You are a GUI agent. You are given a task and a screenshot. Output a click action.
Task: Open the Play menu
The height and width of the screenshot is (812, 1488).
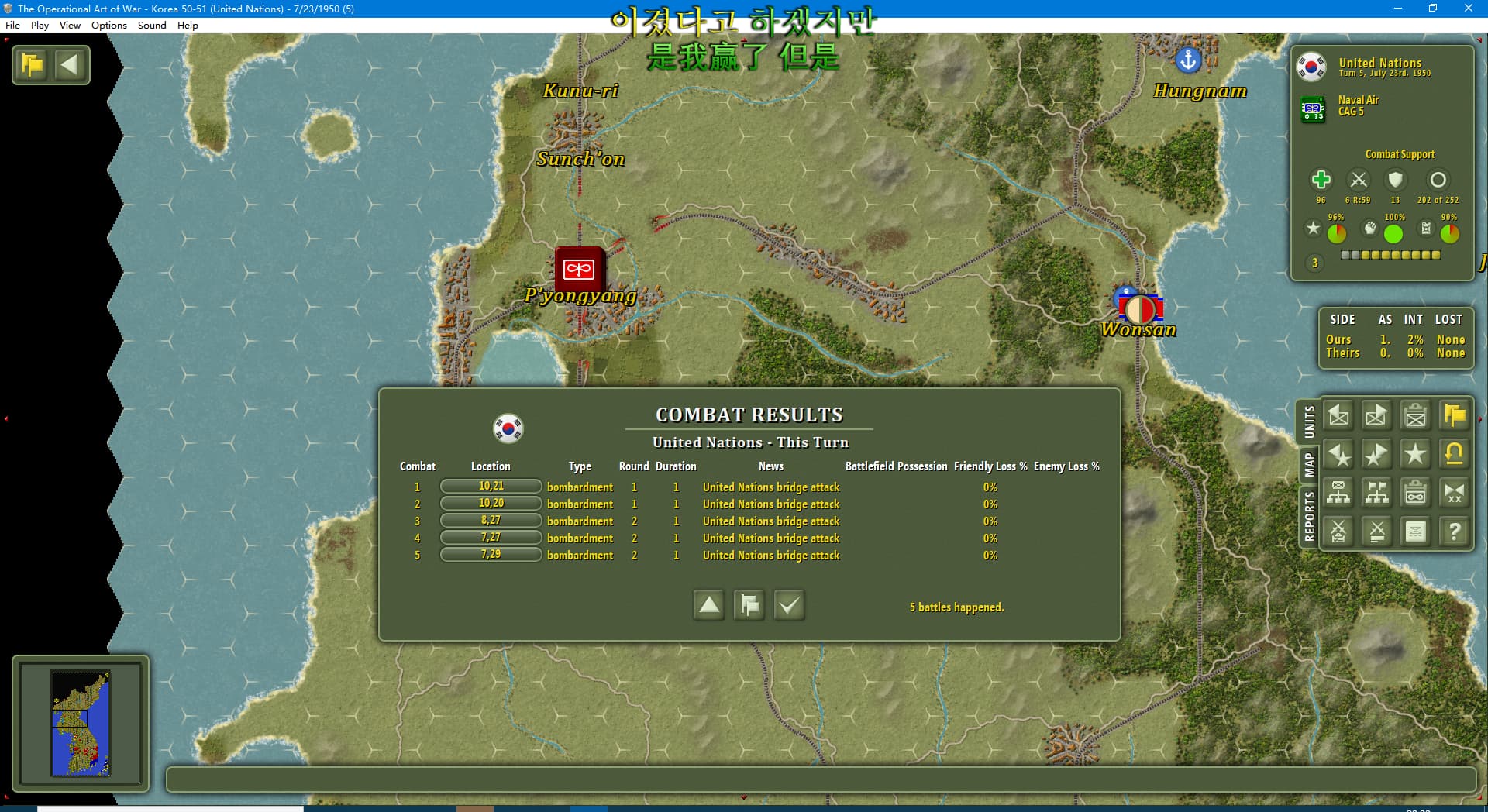pyautogui.click(x=40, y=25)
